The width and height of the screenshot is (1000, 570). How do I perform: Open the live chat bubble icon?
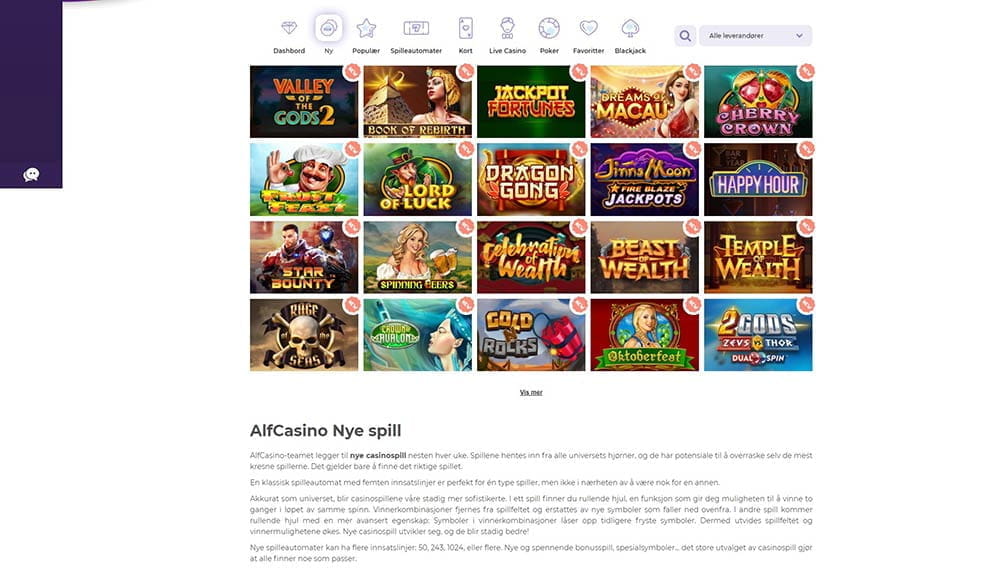coord(31,175)
